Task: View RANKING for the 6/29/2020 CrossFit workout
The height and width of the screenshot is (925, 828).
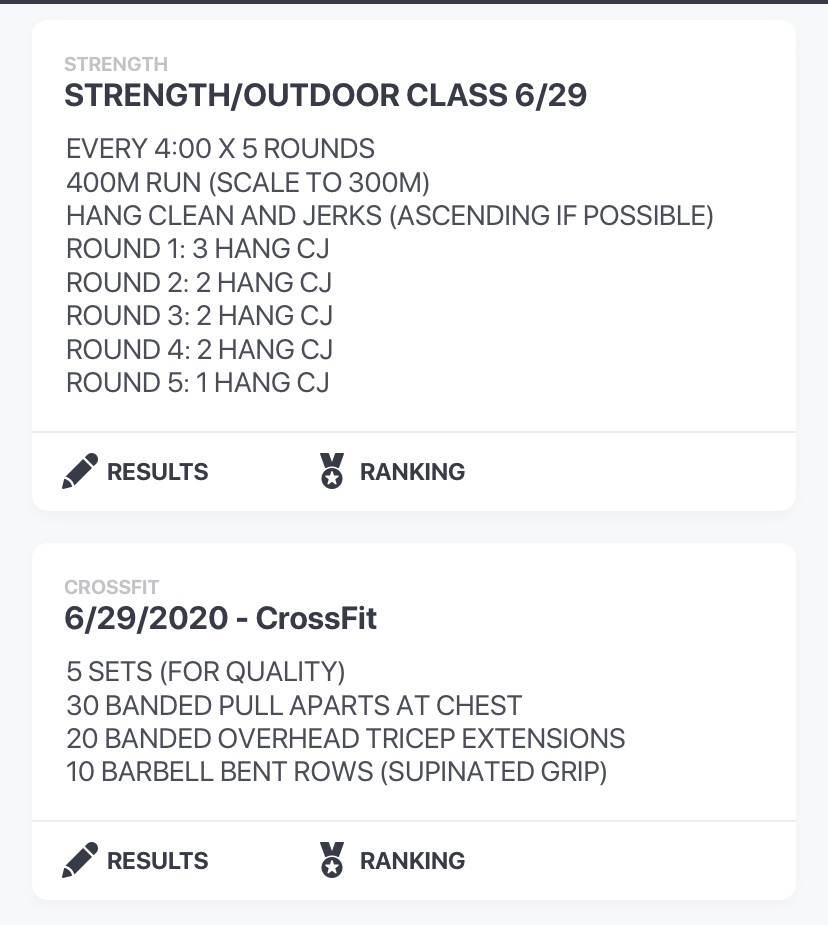Action: click(x=412, y=861)
